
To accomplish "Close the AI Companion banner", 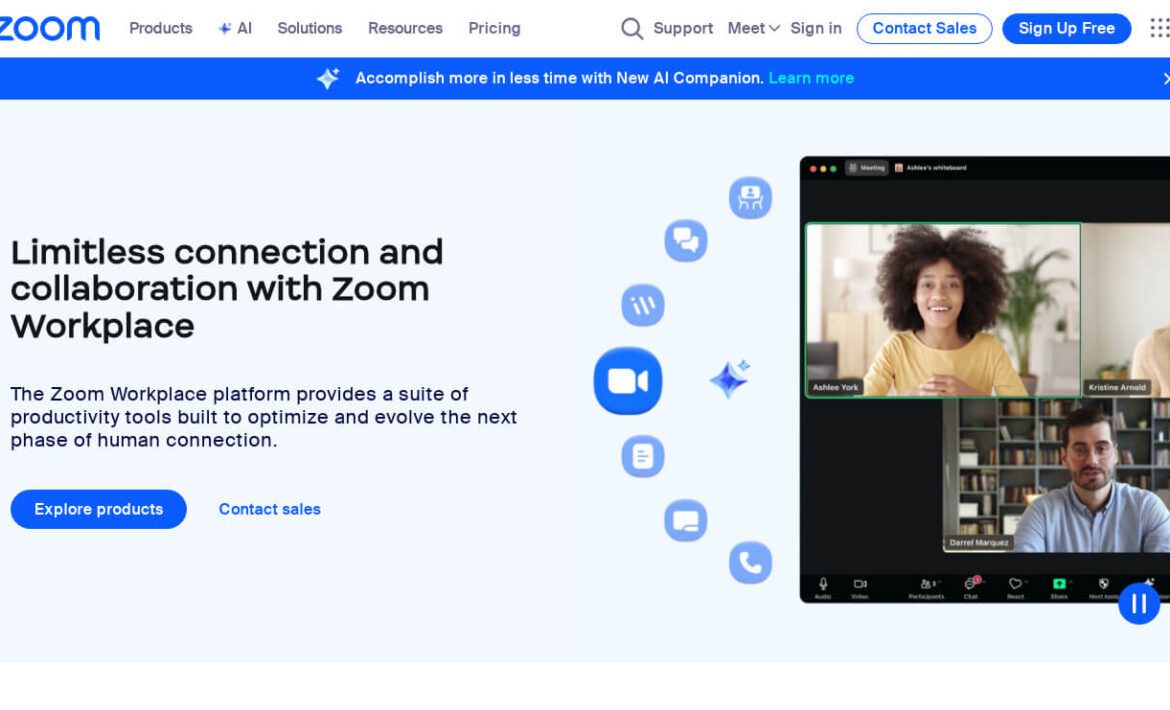I will tap(1166, 78).
